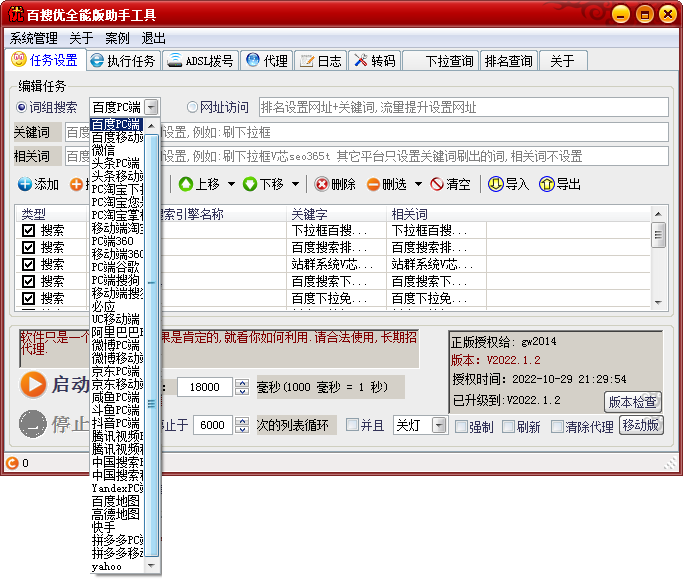Click the 类型 column header

[52, 214]
